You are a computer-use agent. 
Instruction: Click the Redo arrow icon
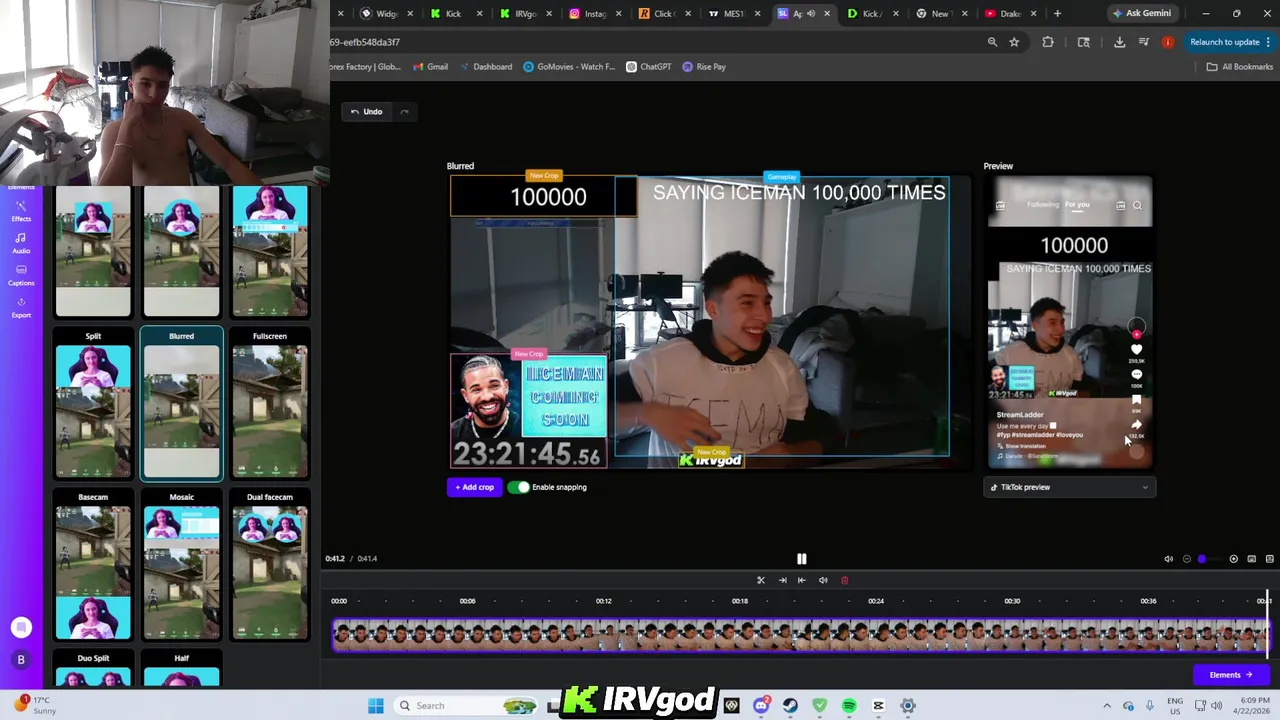tap(404, 112)
